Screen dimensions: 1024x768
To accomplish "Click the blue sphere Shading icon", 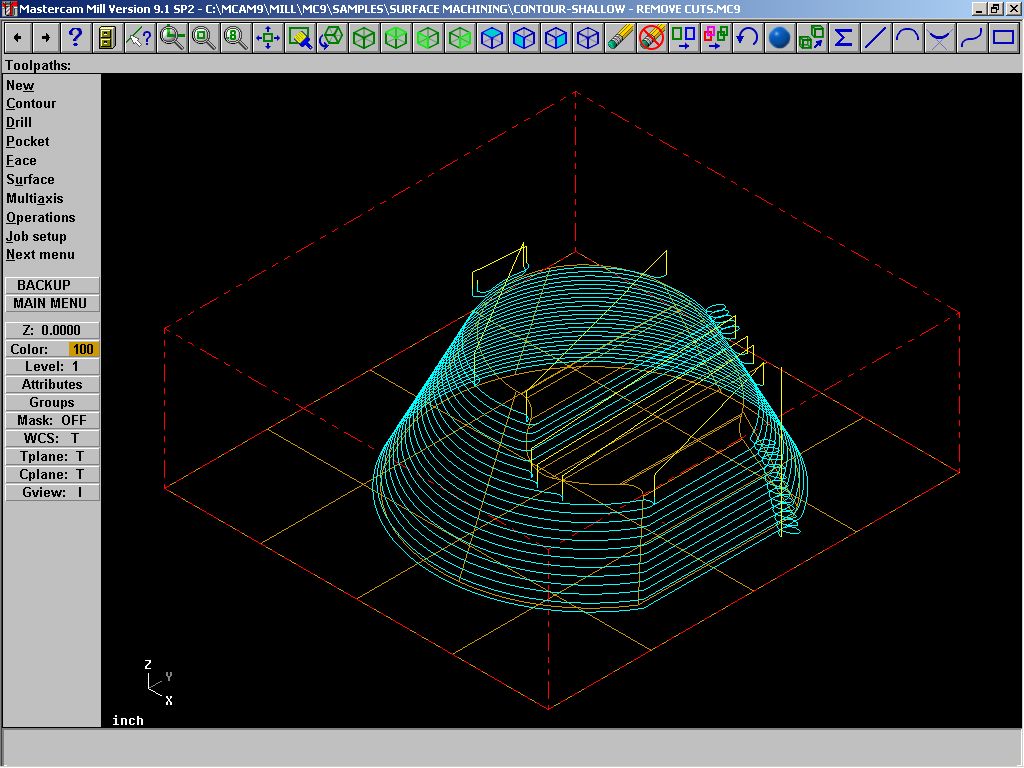I will tap(779, 38).
